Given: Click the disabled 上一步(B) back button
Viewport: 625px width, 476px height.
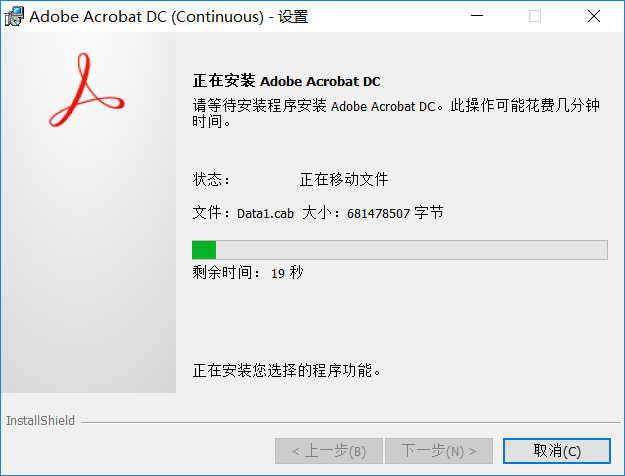Looking at the screenshot, I should (329, 451).
